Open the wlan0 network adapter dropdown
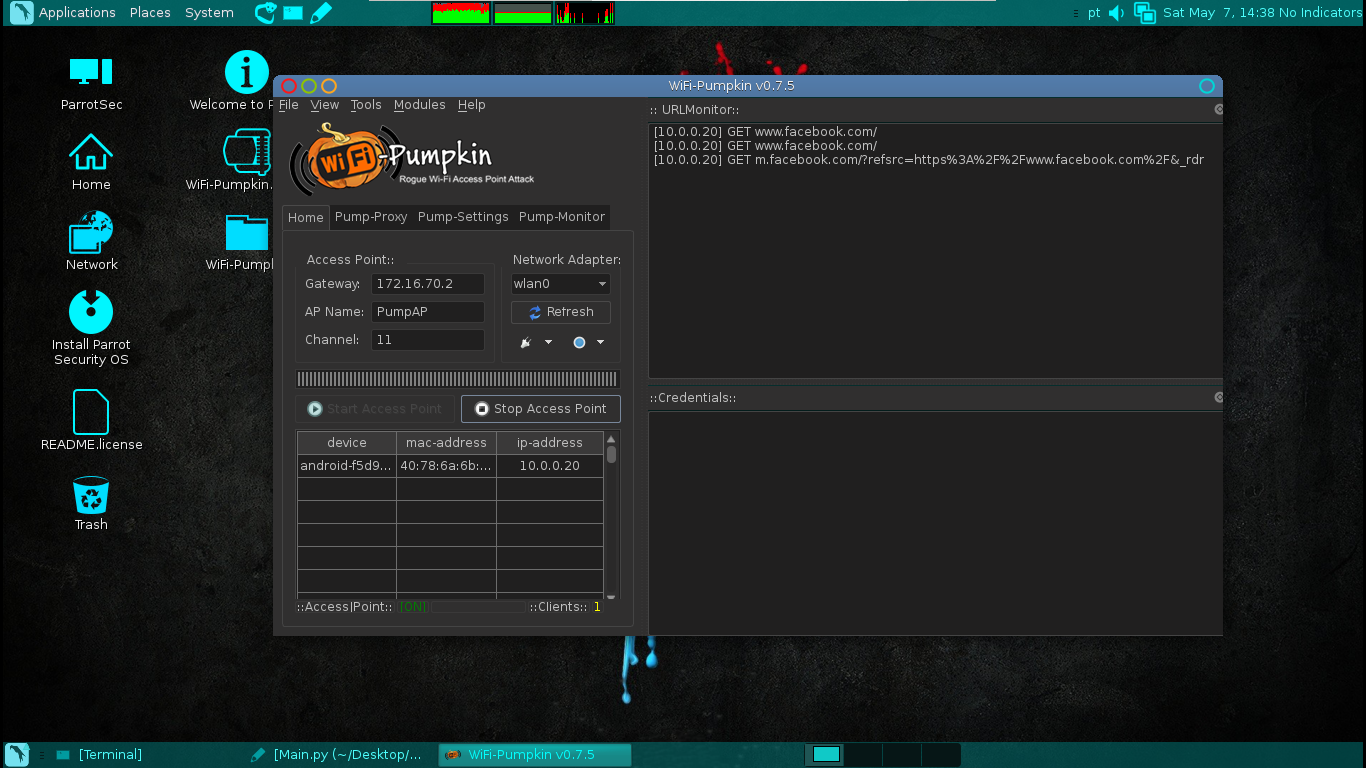Screen dimensions: 1366x768 560,283
